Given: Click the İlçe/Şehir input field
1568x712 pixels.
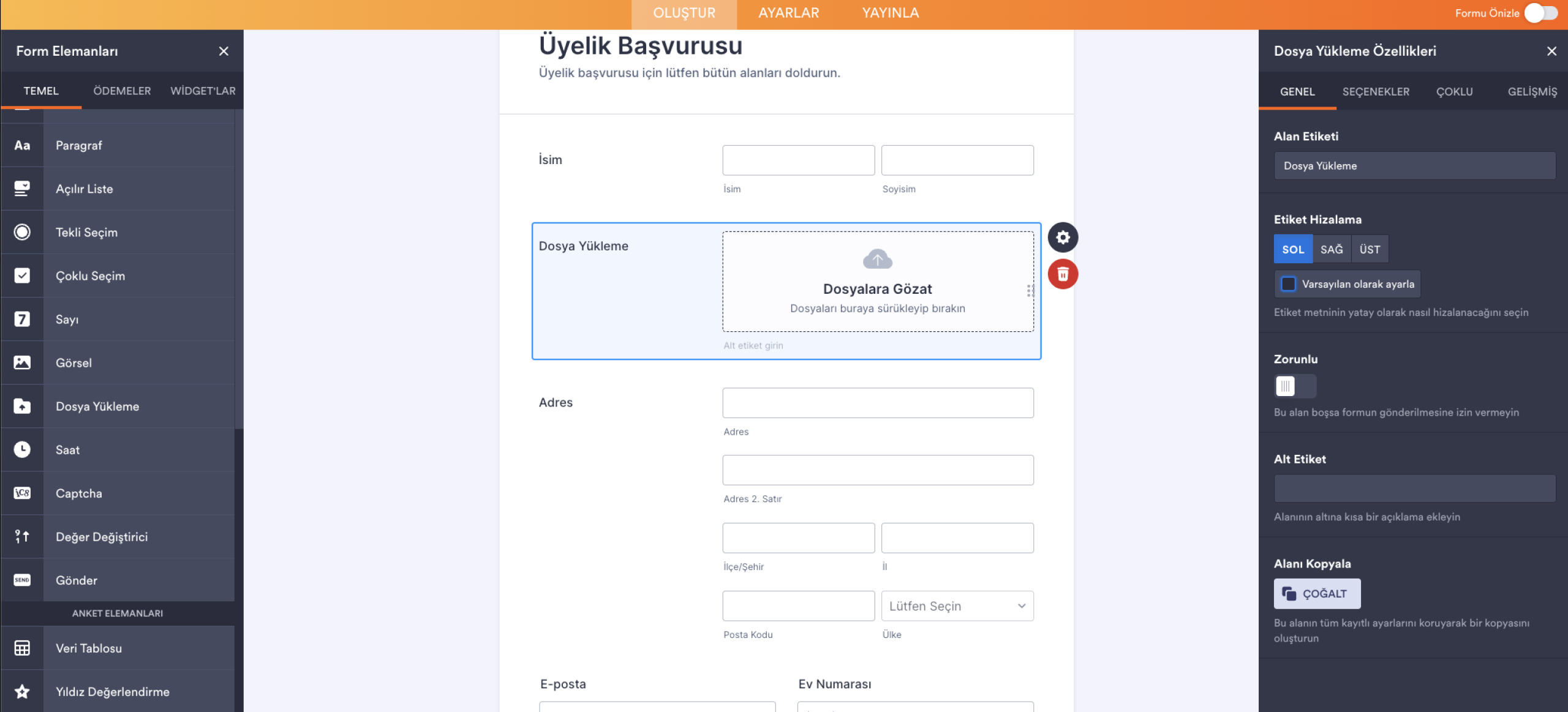Looking at the screenshot, I should click(798, 538).
